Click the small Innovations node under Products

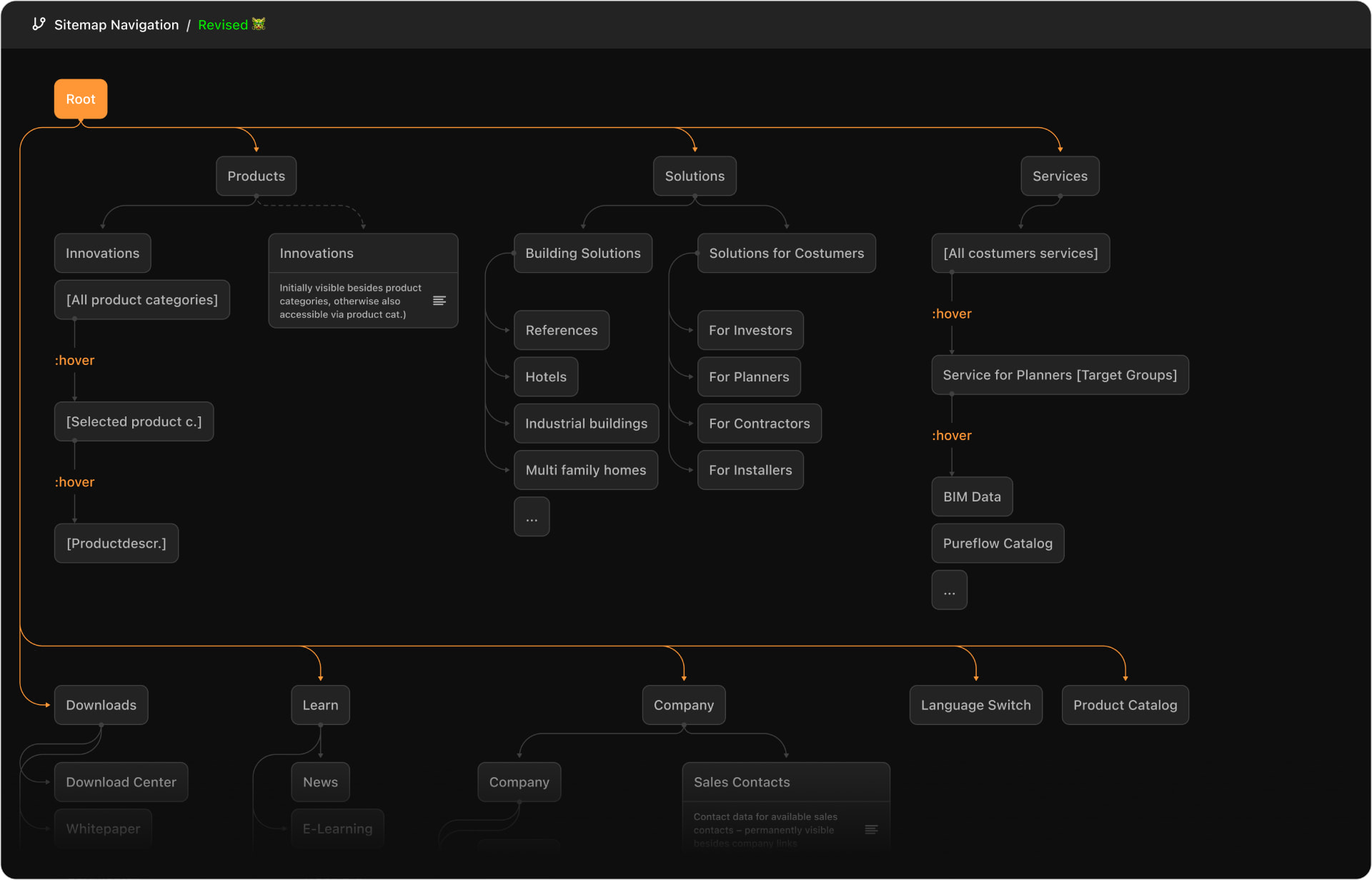[x=103, y=254]
